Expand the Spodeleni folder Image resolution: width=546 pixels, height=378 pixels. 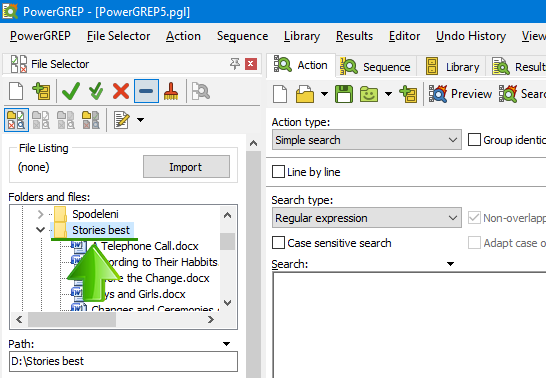coord(40,214)
